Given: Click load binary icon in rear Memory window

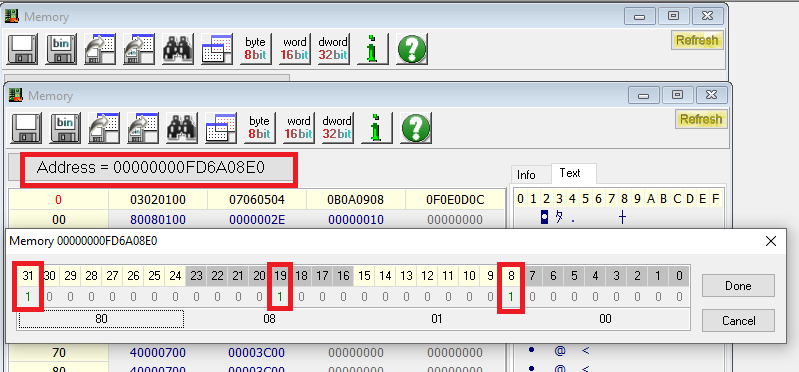Looking at the screenshot, I should pyautogui.click(x=139, y=49).
